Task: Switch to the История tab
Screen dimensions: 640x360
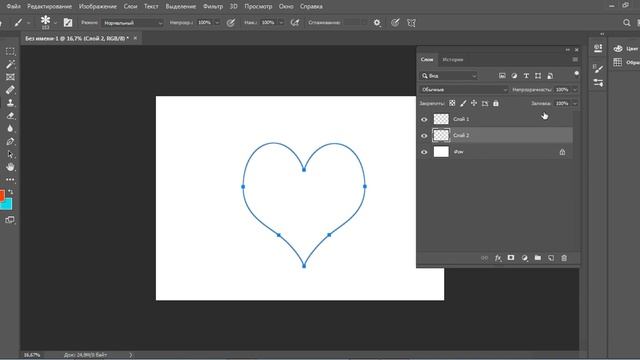Action: click(453, 60)
